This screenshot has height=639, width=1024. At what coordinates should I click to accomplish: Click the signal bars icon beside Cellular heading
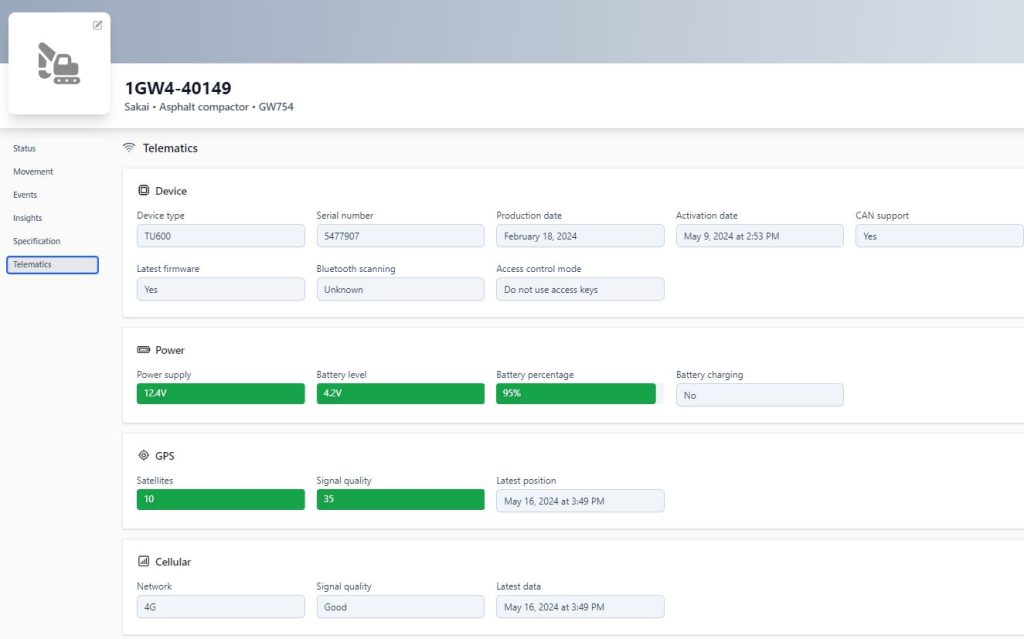(x=143, y=561)
